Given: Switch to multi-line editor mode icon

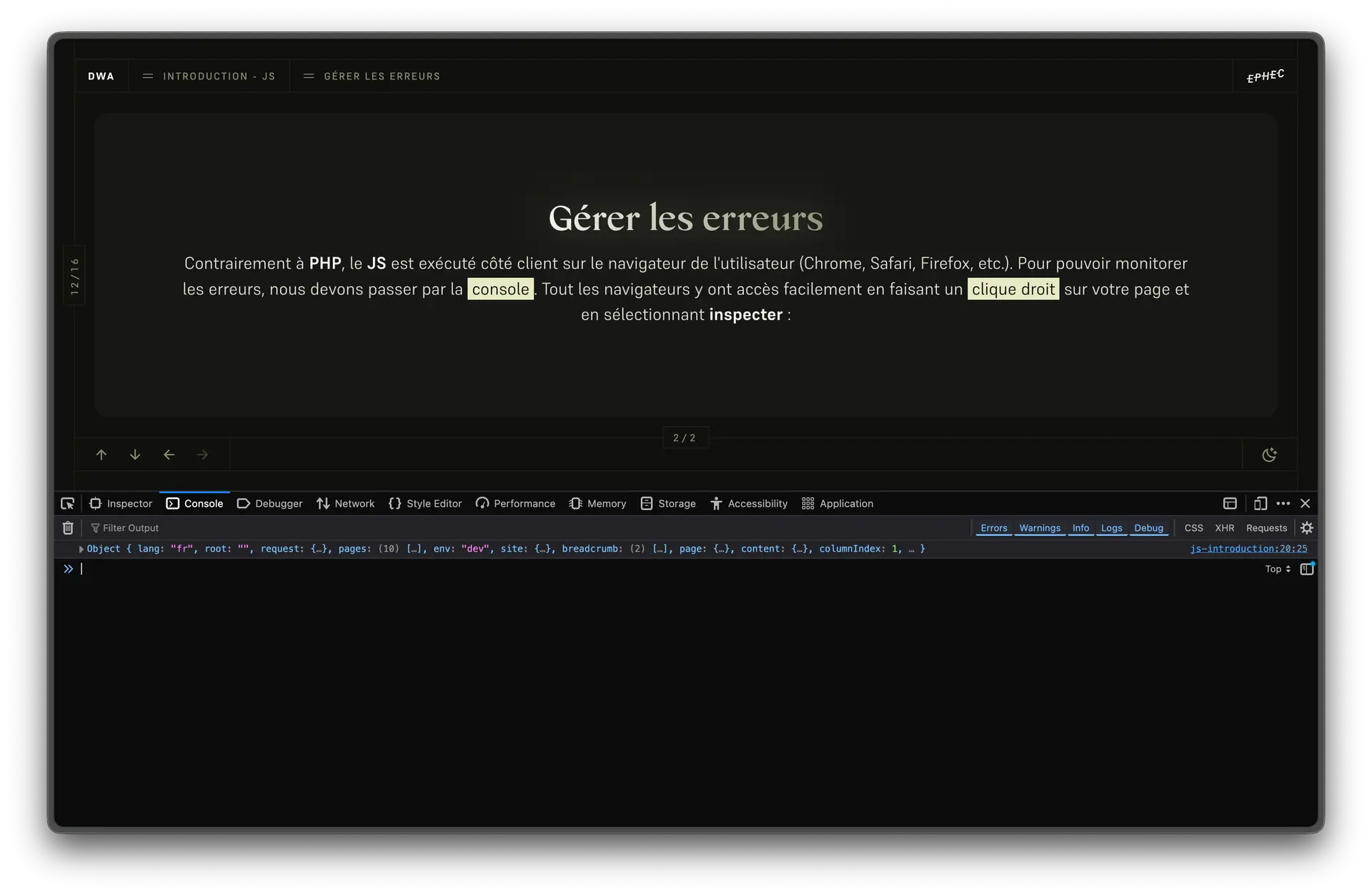Looking at the screenshot, I should (1306, 569).
